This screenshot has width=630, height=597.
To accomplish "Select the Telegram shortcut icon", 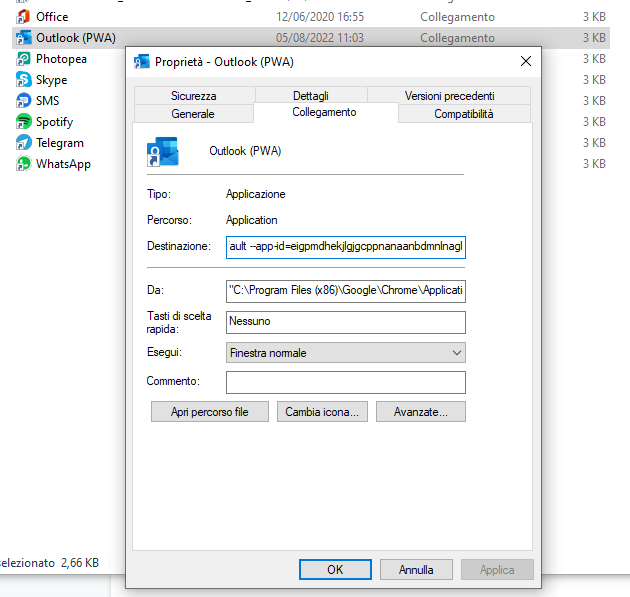I will [23, 143].
